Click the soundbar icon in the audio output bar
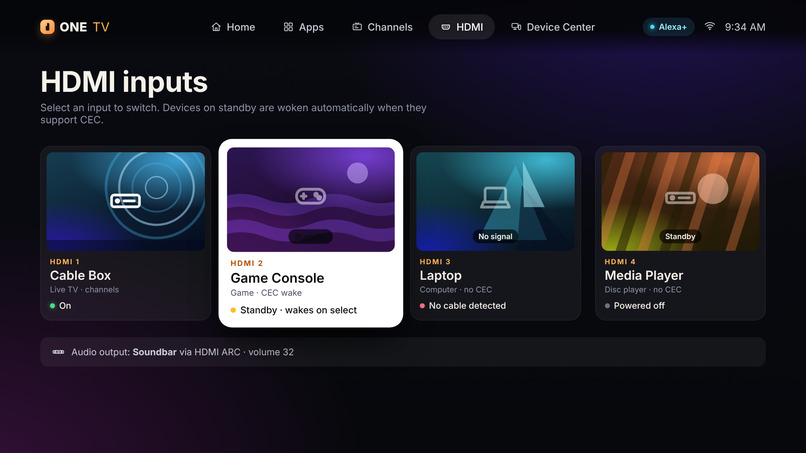Screen dimensions: 806x453 pyautogui.click(x=58, y=352)
